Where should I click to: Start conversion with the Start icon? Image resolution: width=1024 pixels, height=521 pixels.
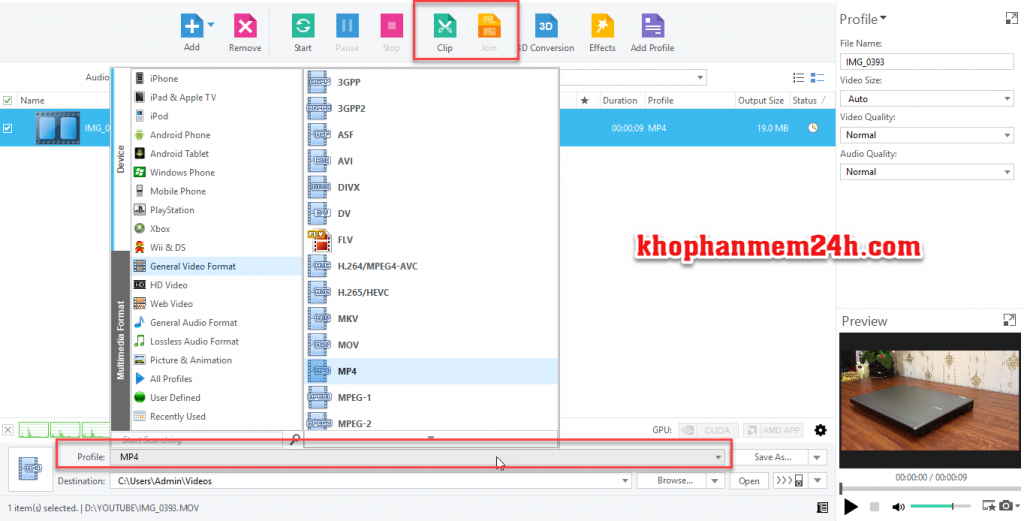coord(304,27)
